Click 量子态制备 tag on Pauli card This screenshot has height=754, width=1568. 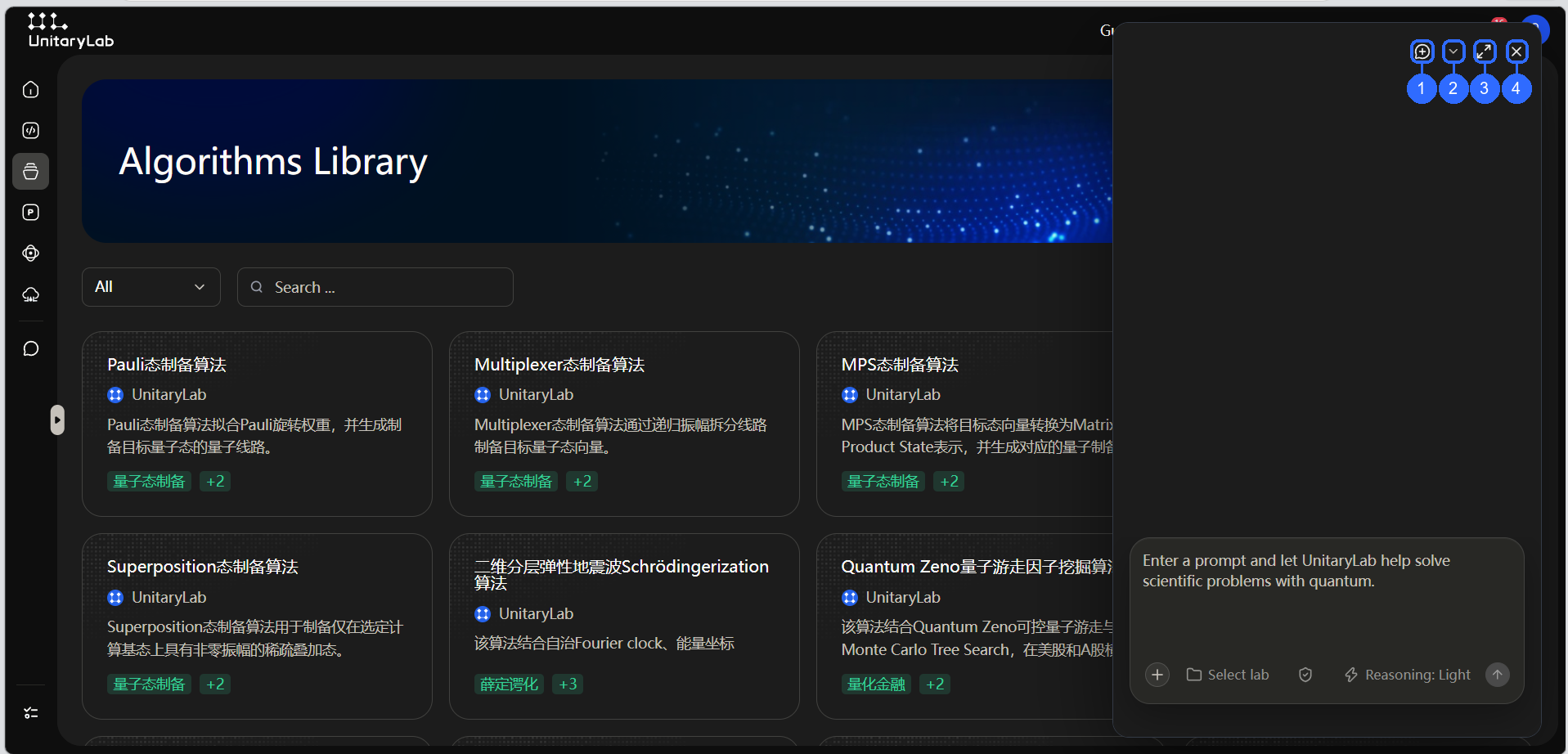(149, 482)
